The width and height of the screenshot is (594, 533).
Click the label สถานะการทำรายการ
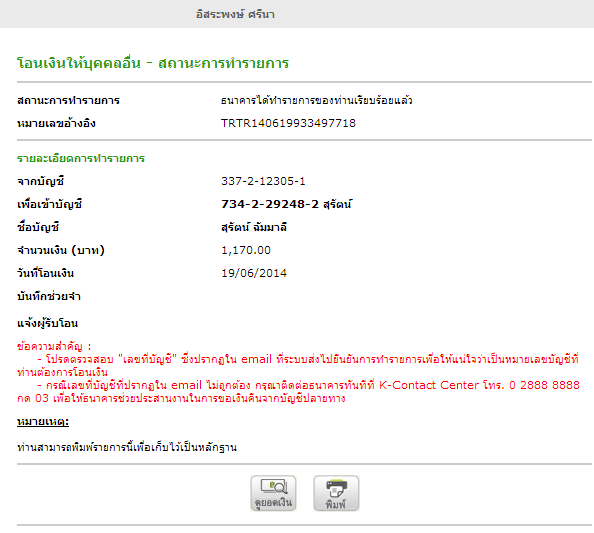click(x=68, y=100)
